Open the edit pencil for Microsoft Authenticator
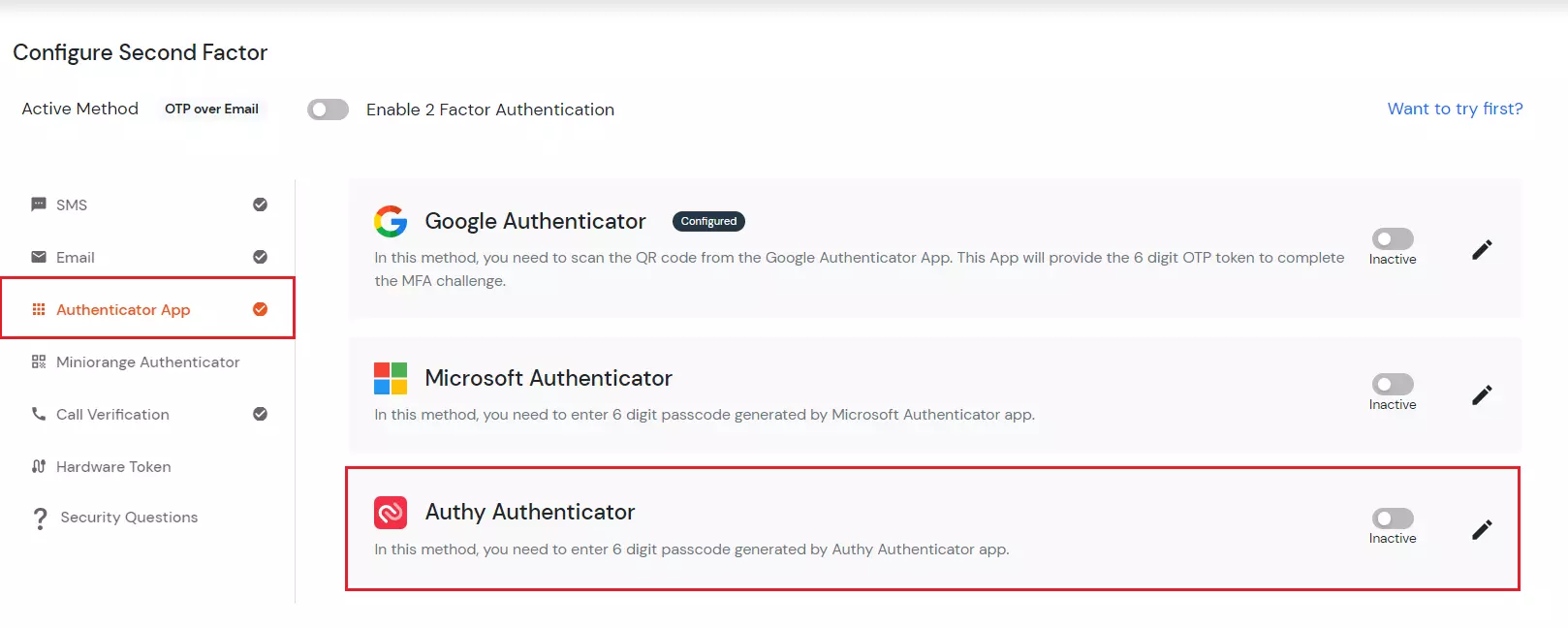Screen dimensions: 1568x628 point(1482,394)
